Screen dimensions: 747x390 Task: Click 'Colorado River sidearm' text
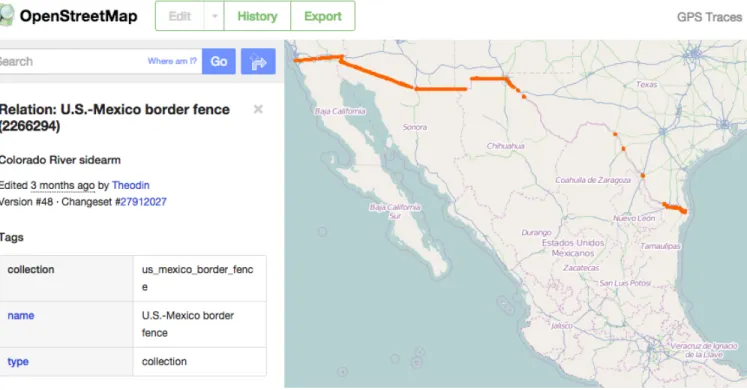[x=60, y=160]
